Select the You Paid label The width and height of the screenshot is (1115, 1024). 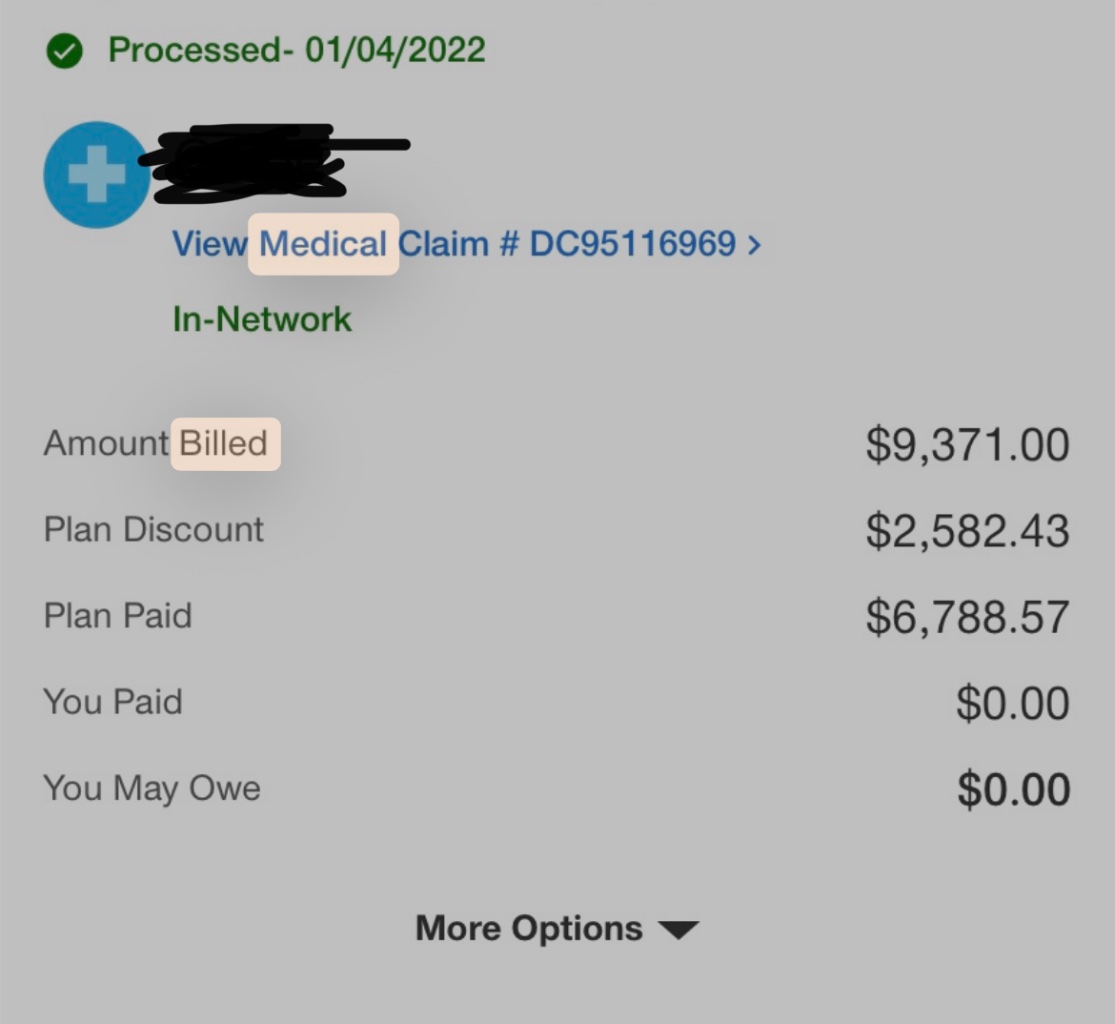pos(113,702)
